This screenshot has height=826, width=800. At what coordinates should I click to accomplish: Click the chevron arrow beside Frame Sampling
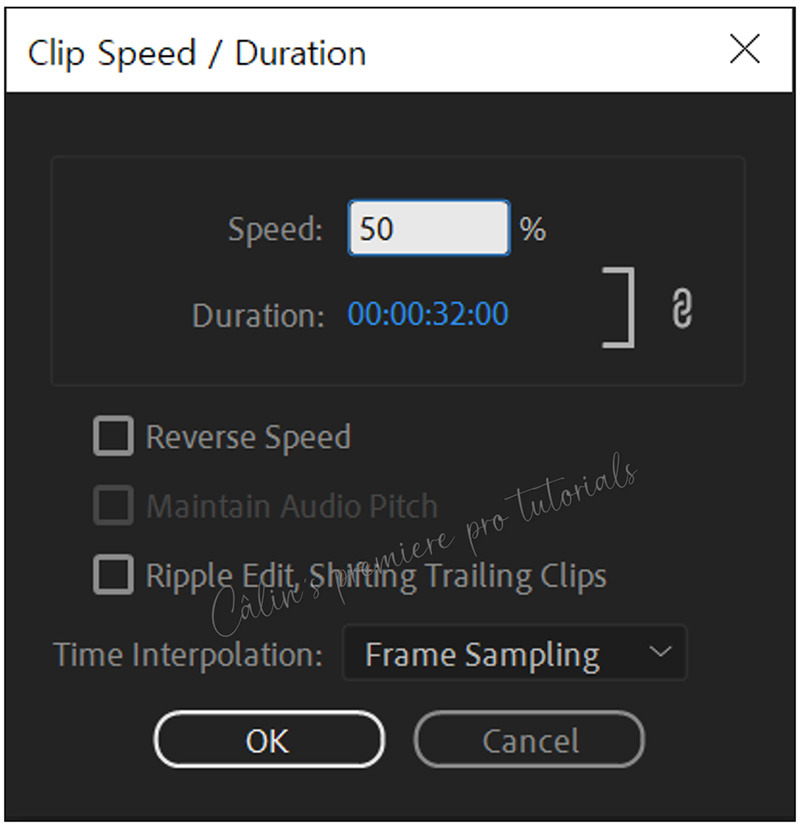coord(660,652)
